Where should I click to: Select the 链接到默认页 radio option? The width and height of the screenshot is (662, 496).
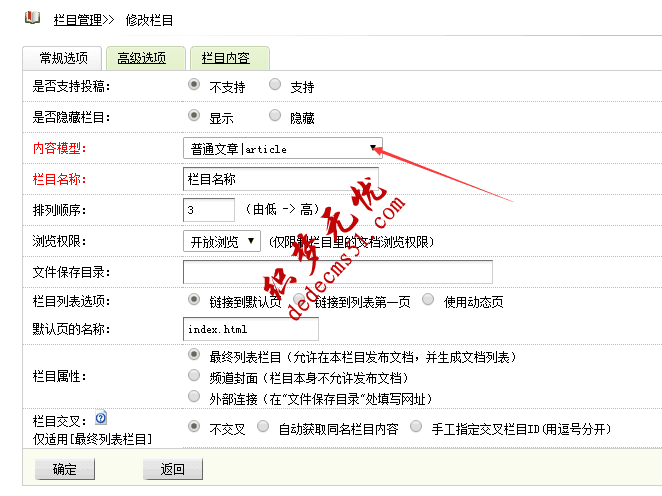194,299
